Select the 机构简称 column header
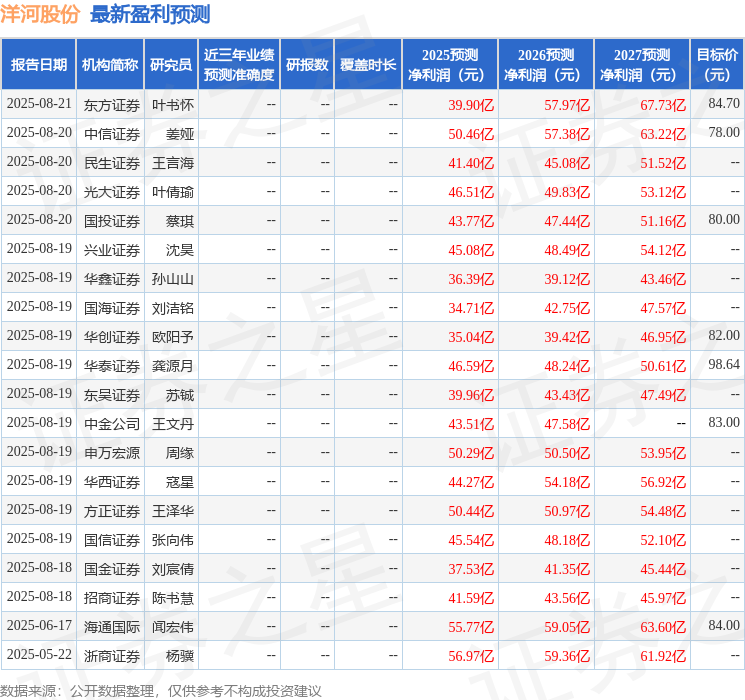 coord(110,65)
